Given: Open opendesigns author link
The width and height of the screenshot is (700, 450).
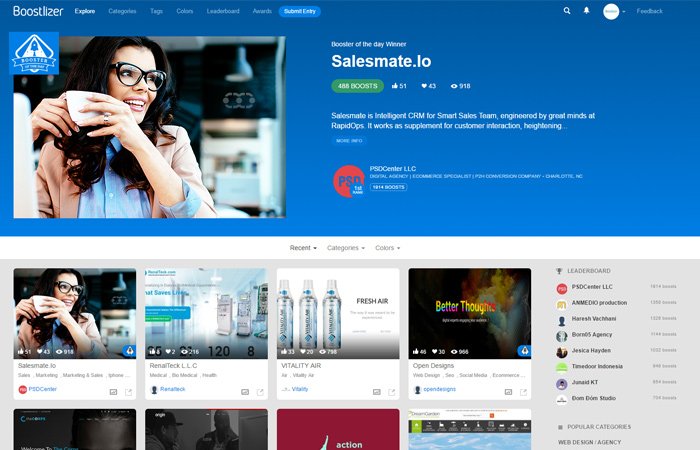Looking at the screenshot, I should 439,389.
